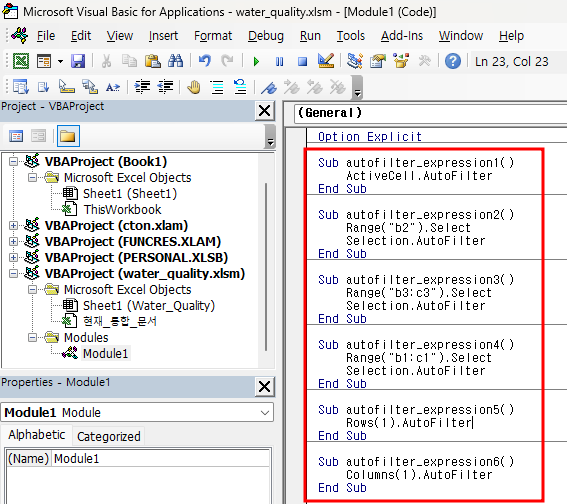Collapse the Modules folder
Image resolution: width=567 pixels, height=504 pixels.
[32, 337]
